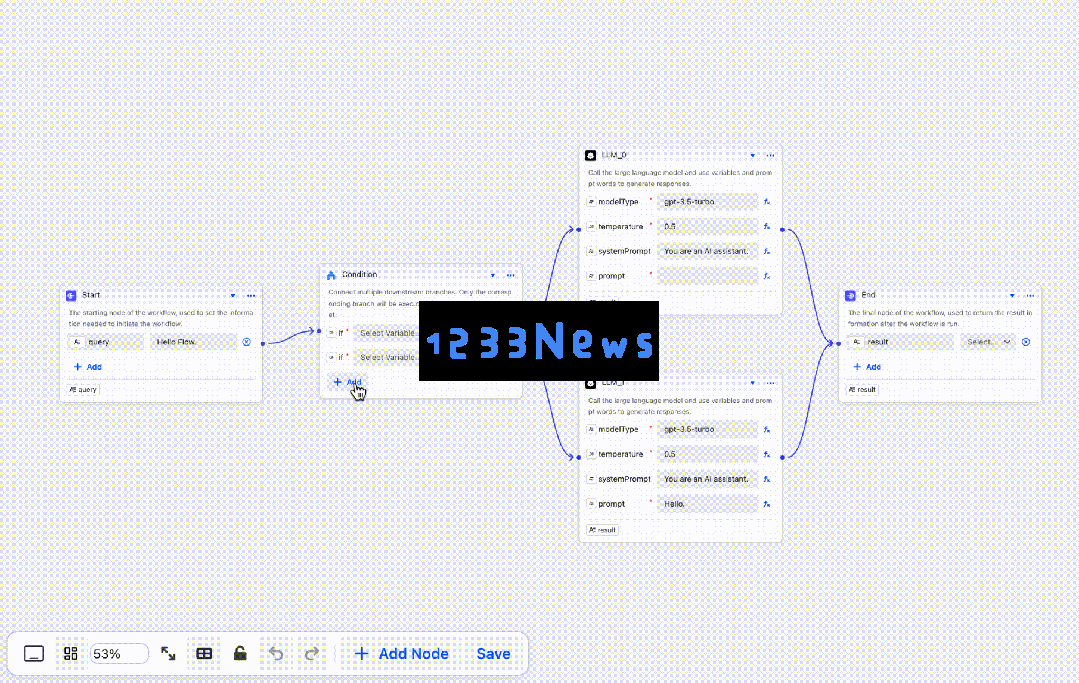The height and width of the screenshot is (683, 1079).
Task: Click the 53% zoom level field
Action: tap(119, 653)
